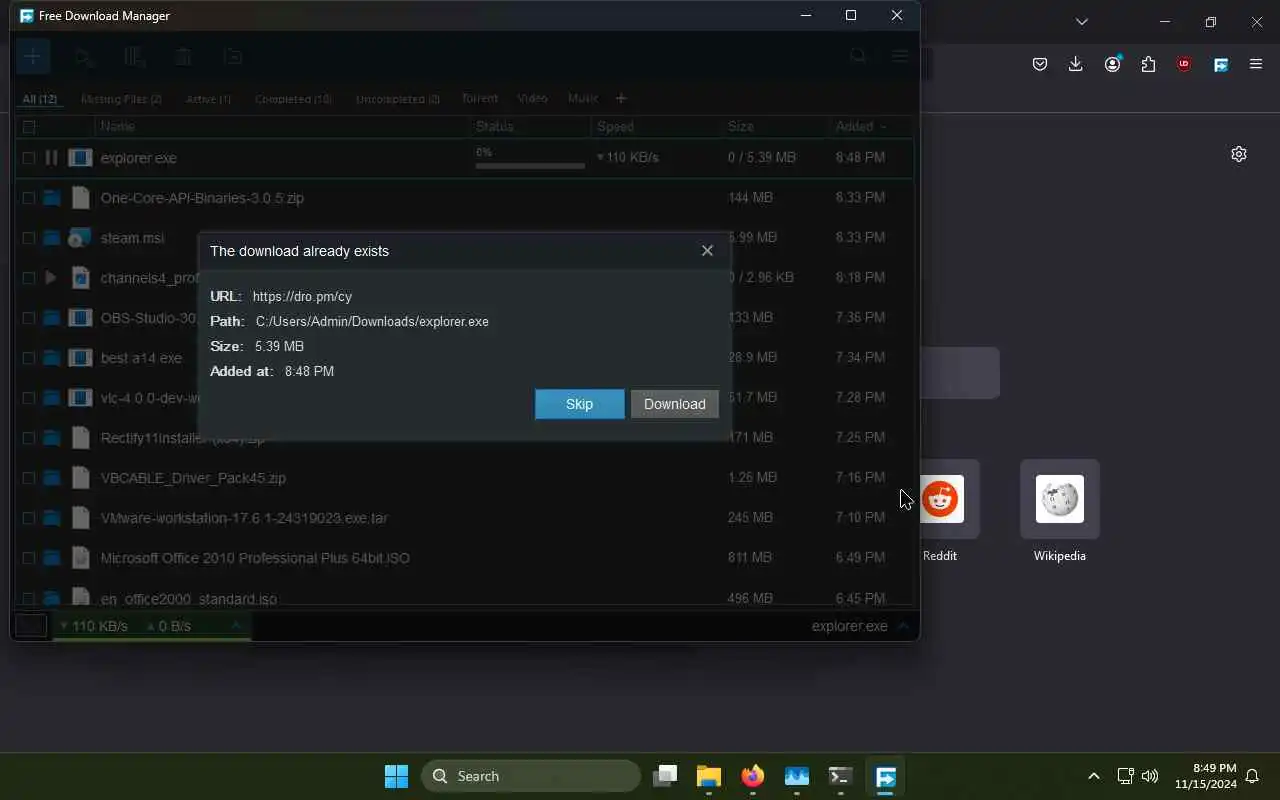Click FDM extension icon in Firefox toolbar
The width and height of the screenshot is (1280, 800).
pos(1221,64)
